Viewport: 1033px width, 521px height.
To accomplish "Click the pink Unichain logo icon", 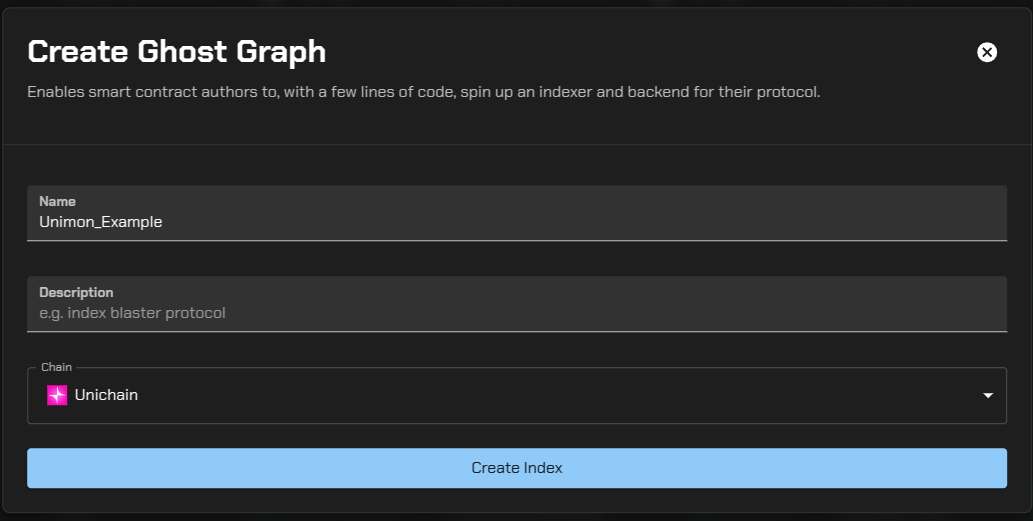I will (57, 395).
